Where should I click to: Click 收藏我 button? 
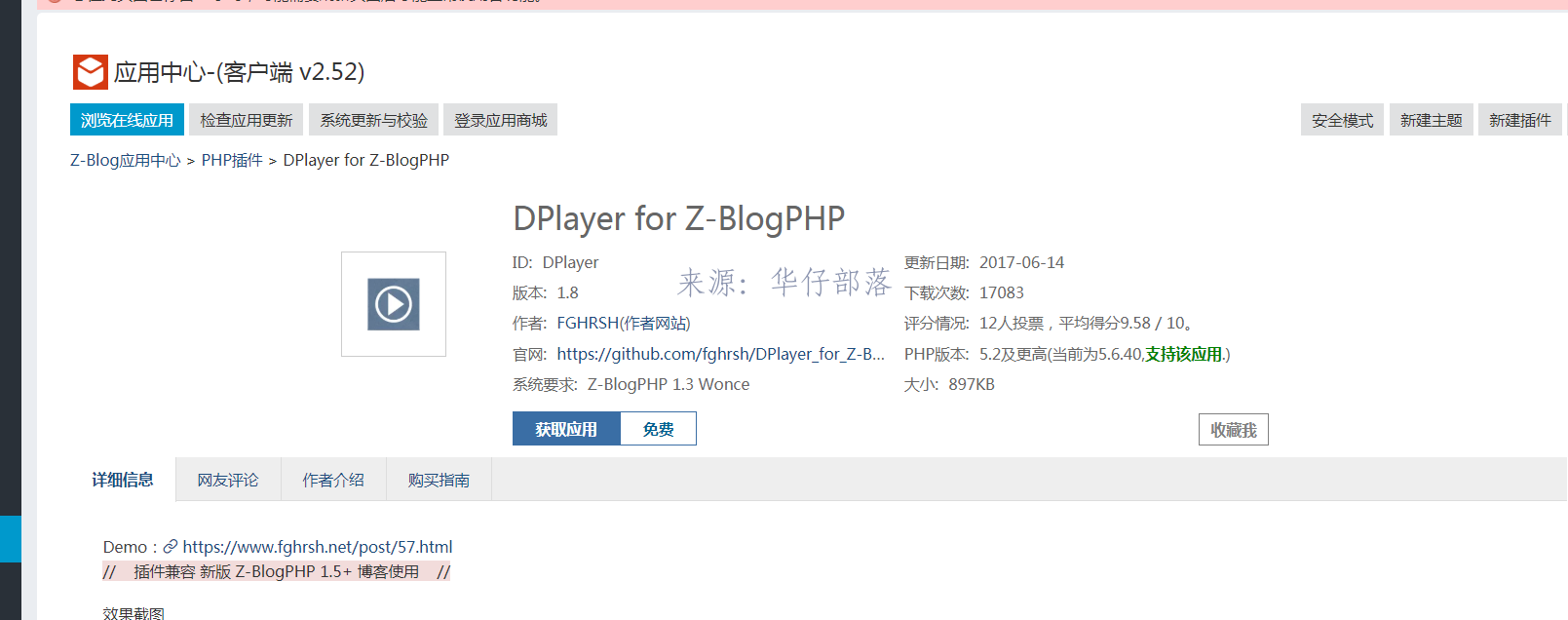[1234, 430]
